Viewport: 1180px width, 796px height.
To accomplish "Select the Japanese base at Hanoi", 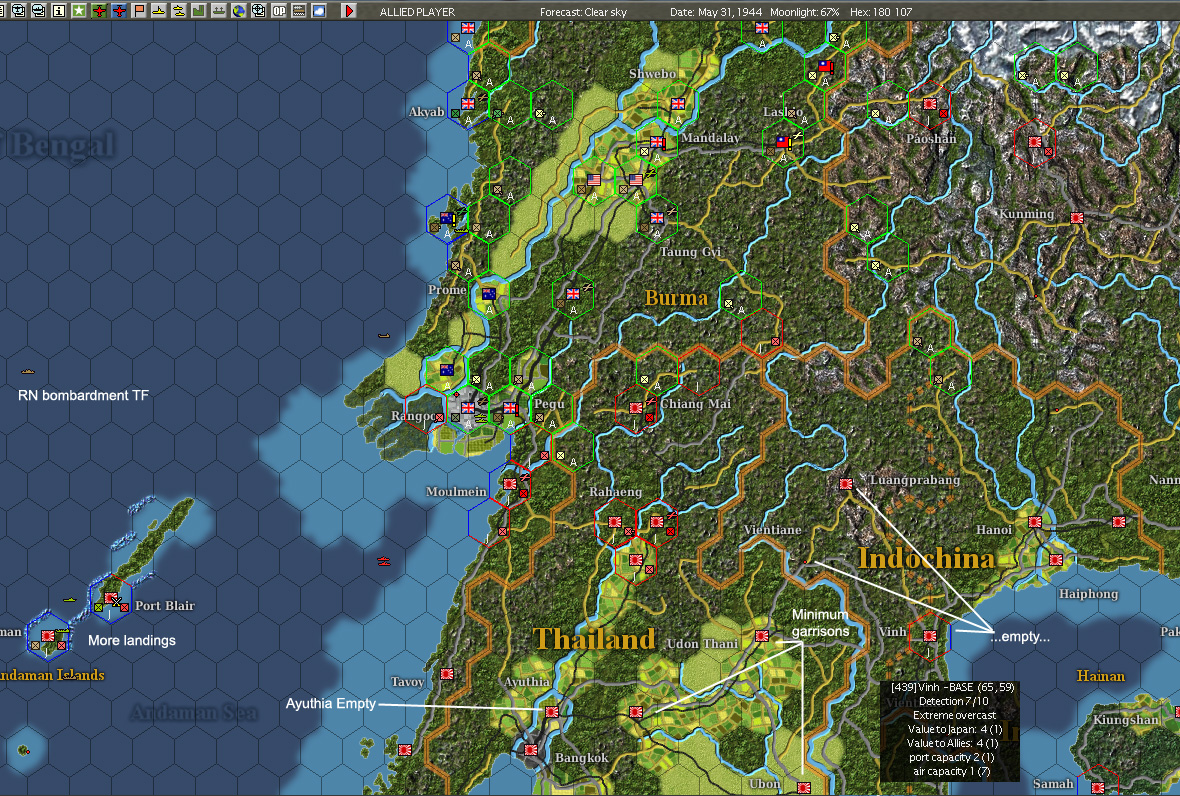I will coord(1036,521).
